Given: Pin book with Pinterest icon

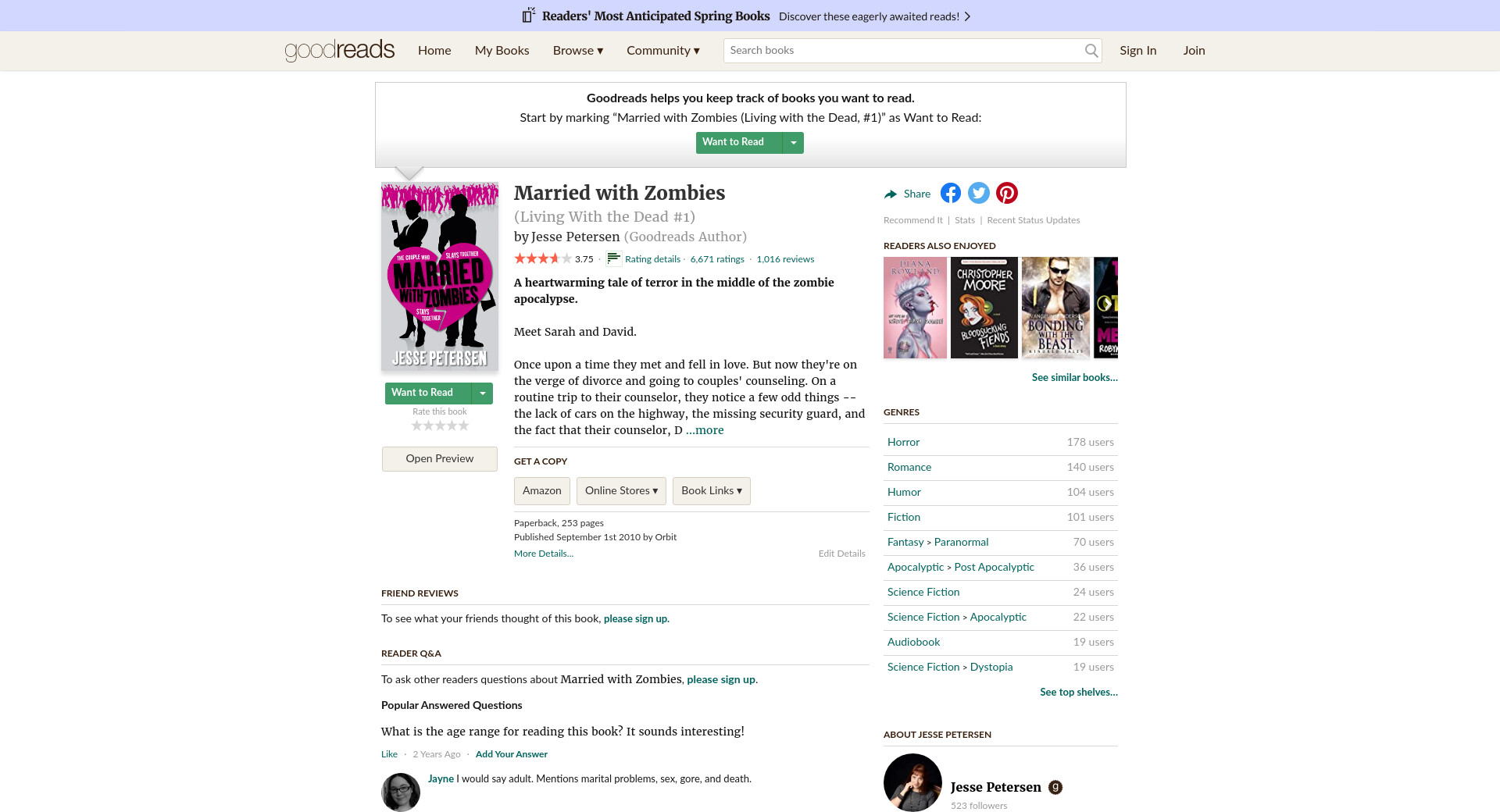Looking at the screenshot, I should pos(1006,193).
